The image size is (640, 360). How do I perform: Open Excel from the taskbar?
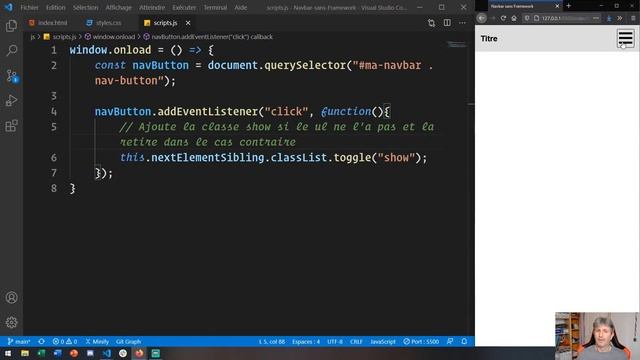[x=41, y=353]
